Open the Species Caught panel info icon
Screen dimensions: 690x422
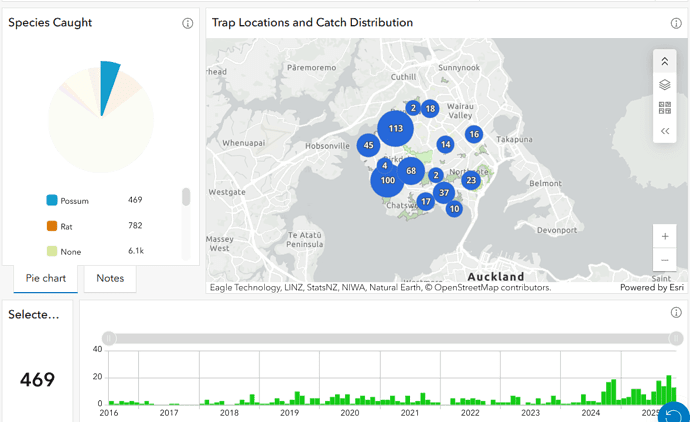(187, 23)
